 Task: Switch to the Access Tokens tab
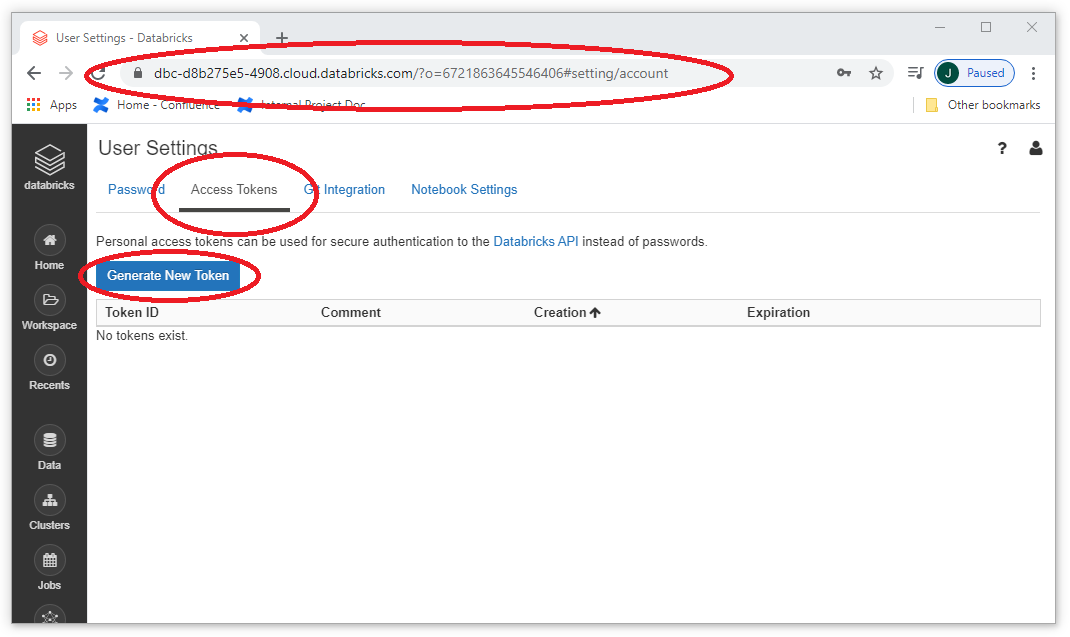234,190
